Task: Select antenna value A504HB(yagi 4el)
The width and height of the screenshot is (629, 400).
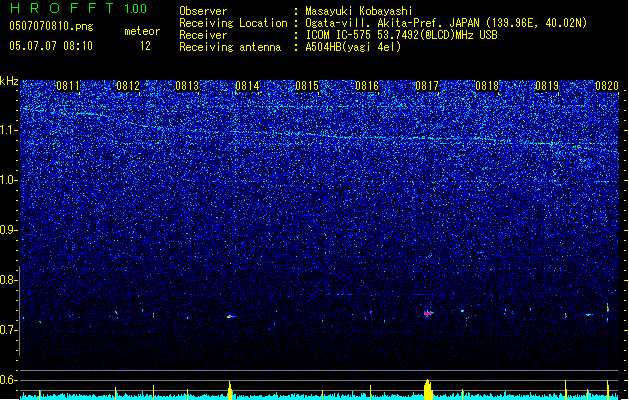Action: coord(353,47)
